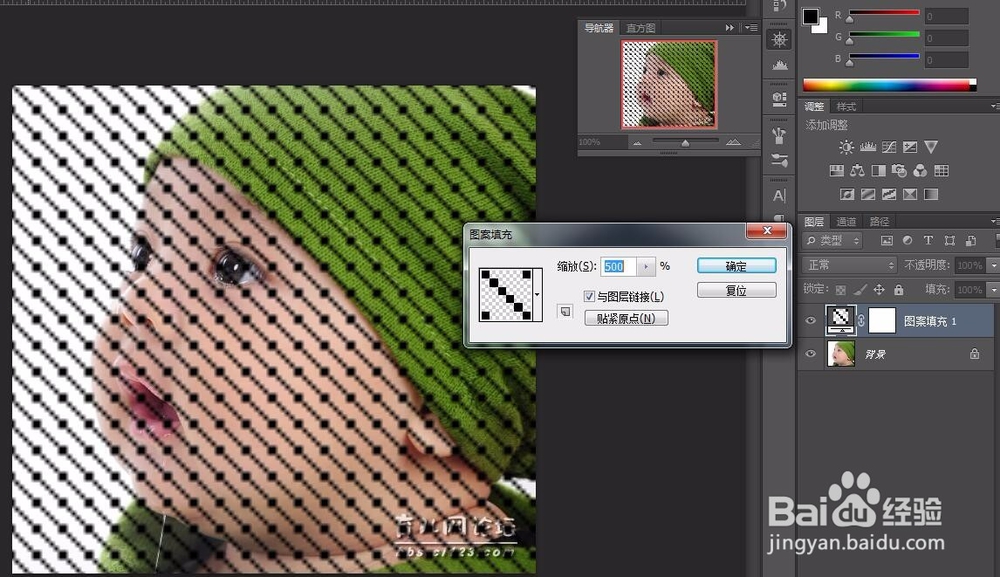The image size is (1000, 577).
Task: Uncheck the 与图层链接 checkbox
Action: pos(590,295)
